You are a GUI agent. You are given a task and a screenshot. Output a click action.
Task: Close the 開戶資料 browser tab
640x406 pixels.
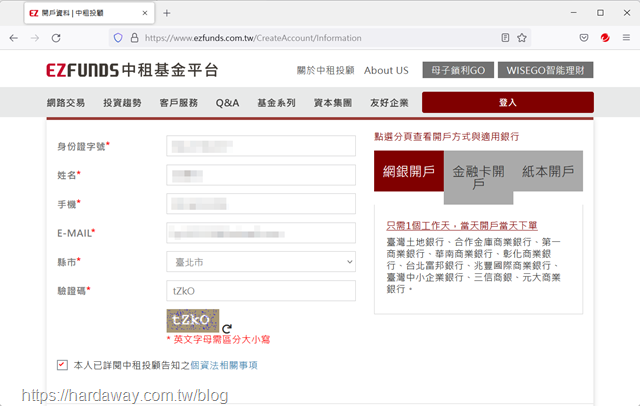tap(144, 13)
